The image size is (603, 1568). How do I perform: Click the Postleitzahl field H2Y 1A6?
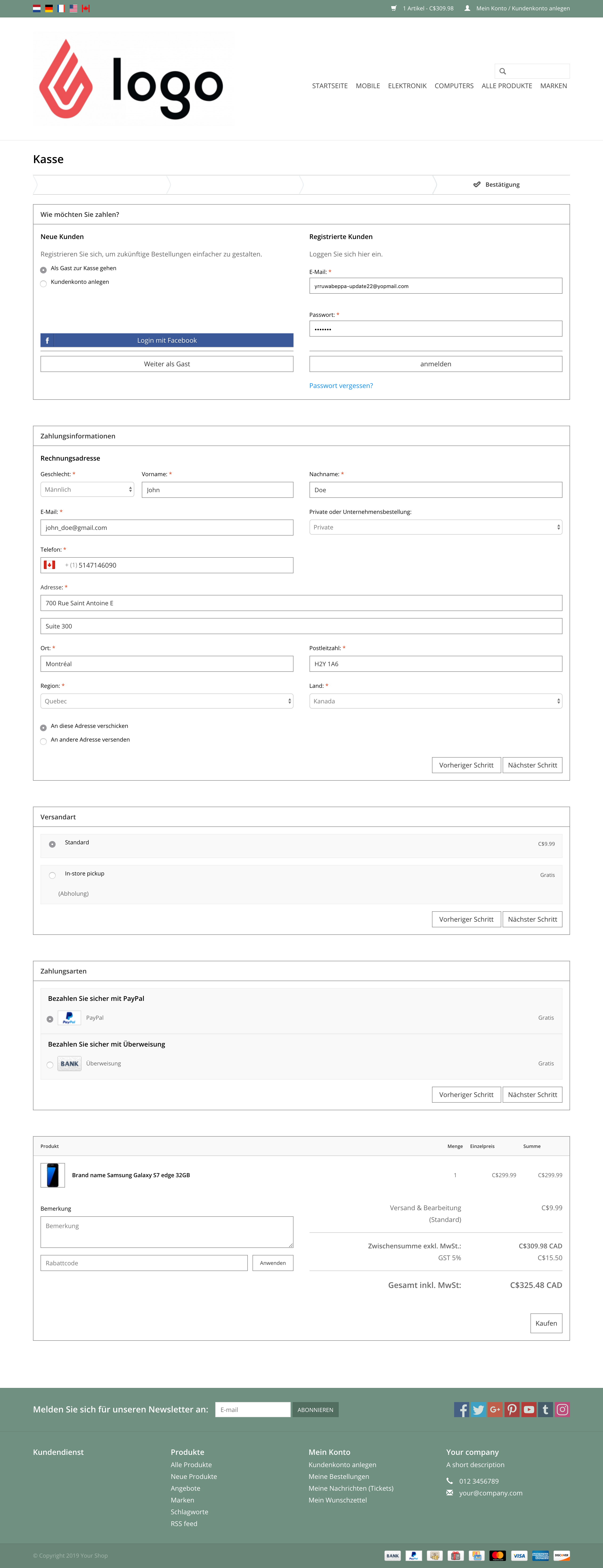[x=436, y=664]
